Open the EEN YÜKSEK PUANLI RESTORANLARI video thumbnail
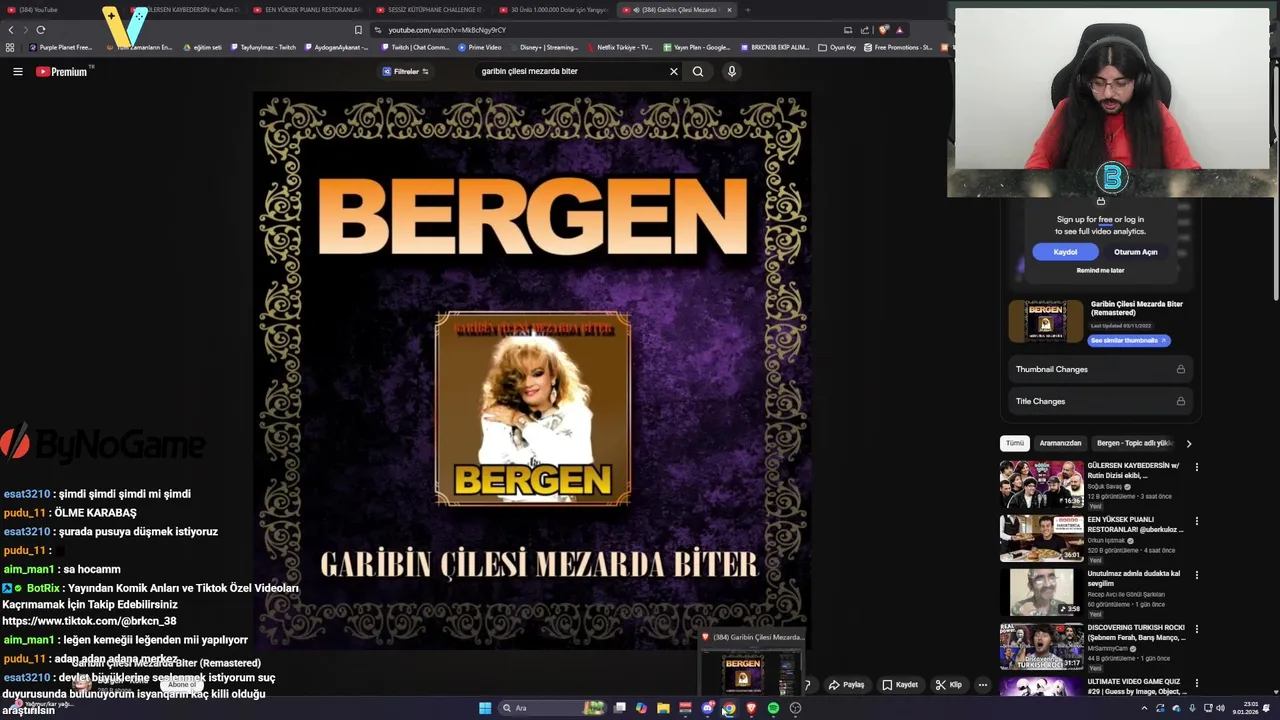This screenshot has height=720, width=1280. click(x=1041, y=538)
